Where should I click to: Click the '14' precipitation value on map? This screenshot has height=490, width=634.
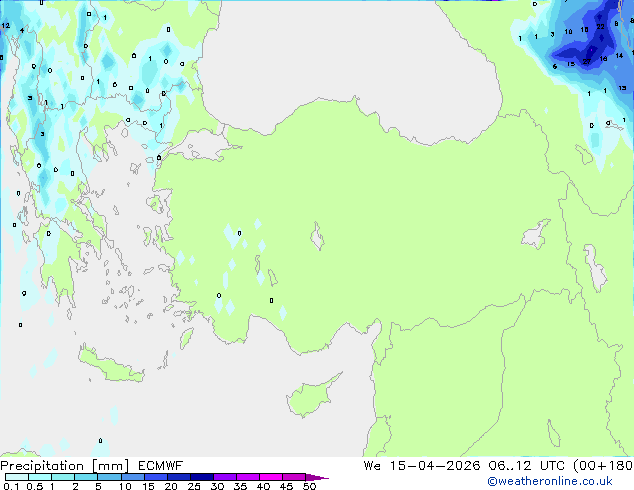pos(619,56)
